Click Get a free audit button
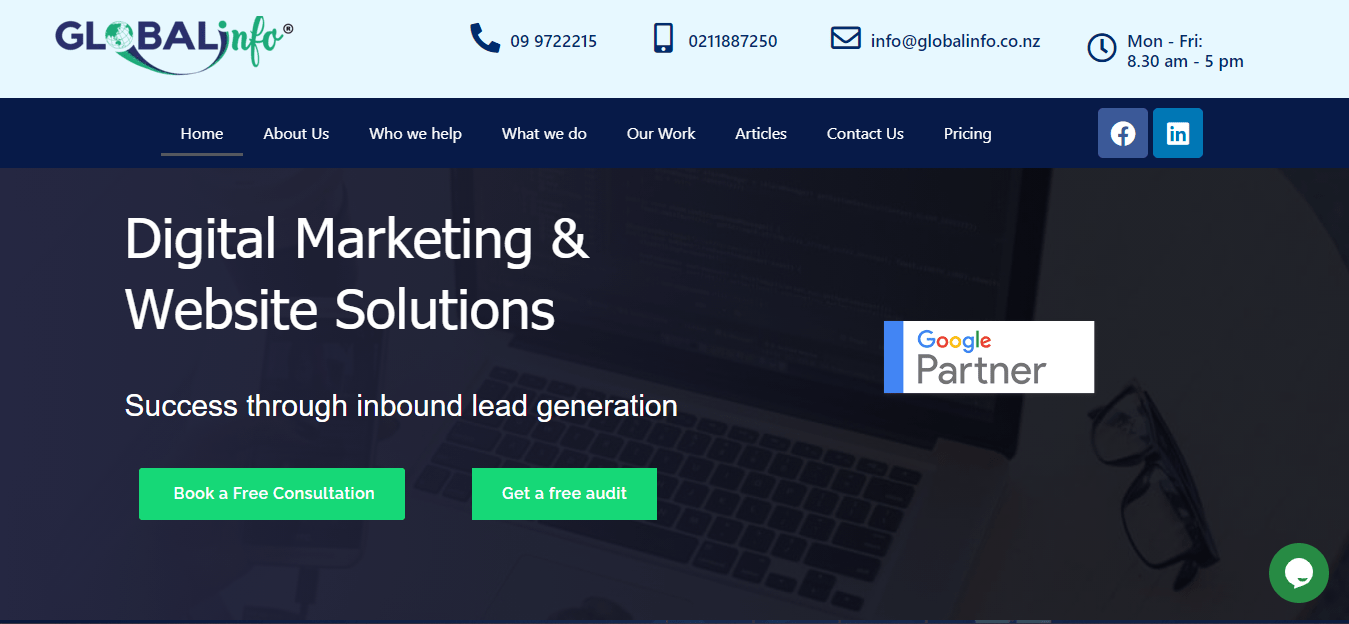 564,494
